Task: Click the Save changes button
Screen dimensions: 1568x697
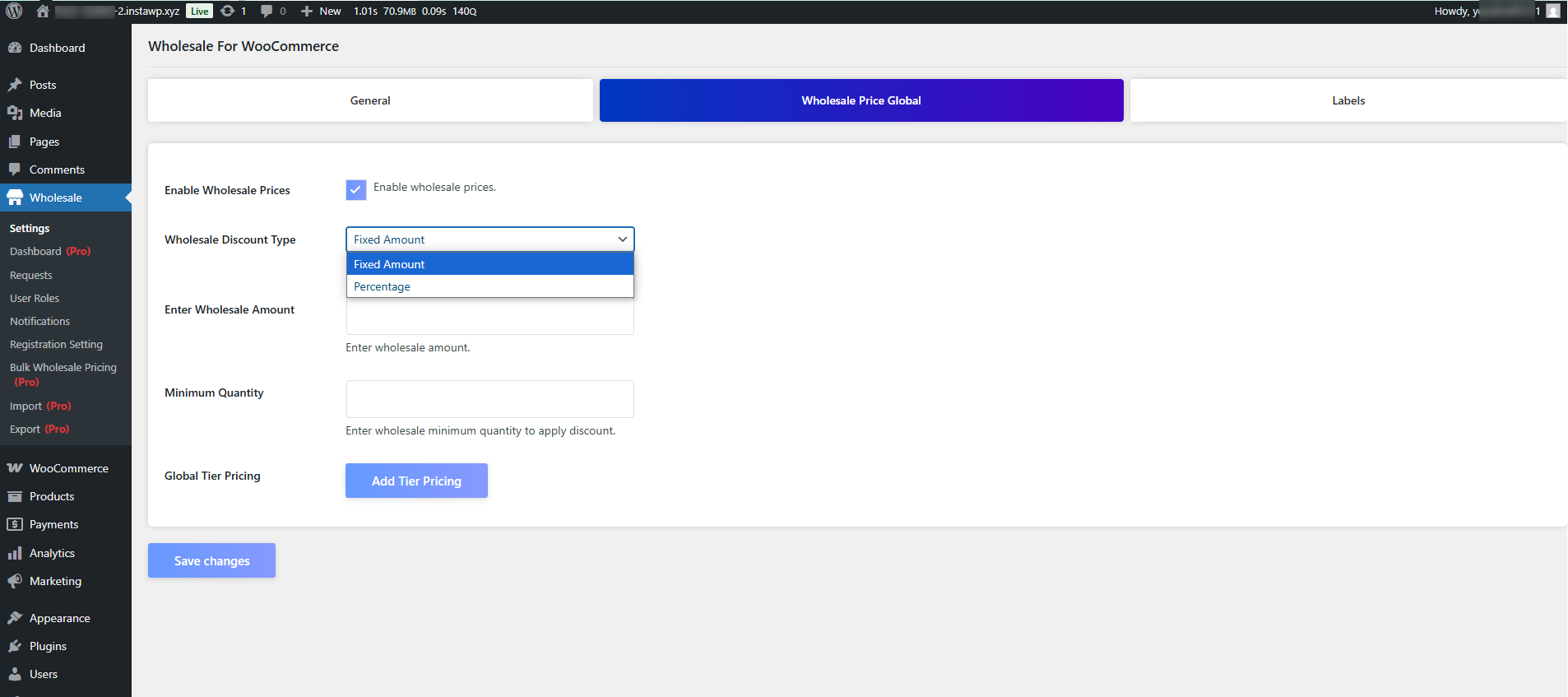Action: 211,560
